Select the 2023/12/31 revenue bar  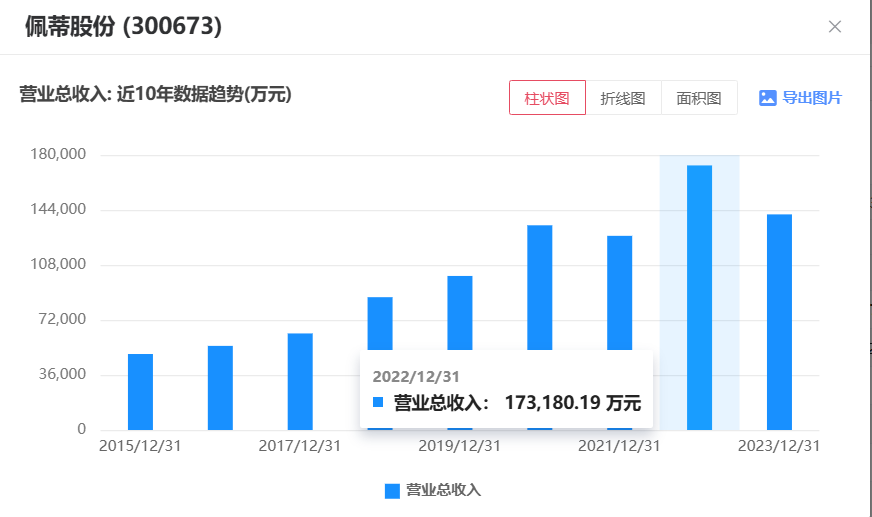tap(779, 320)
